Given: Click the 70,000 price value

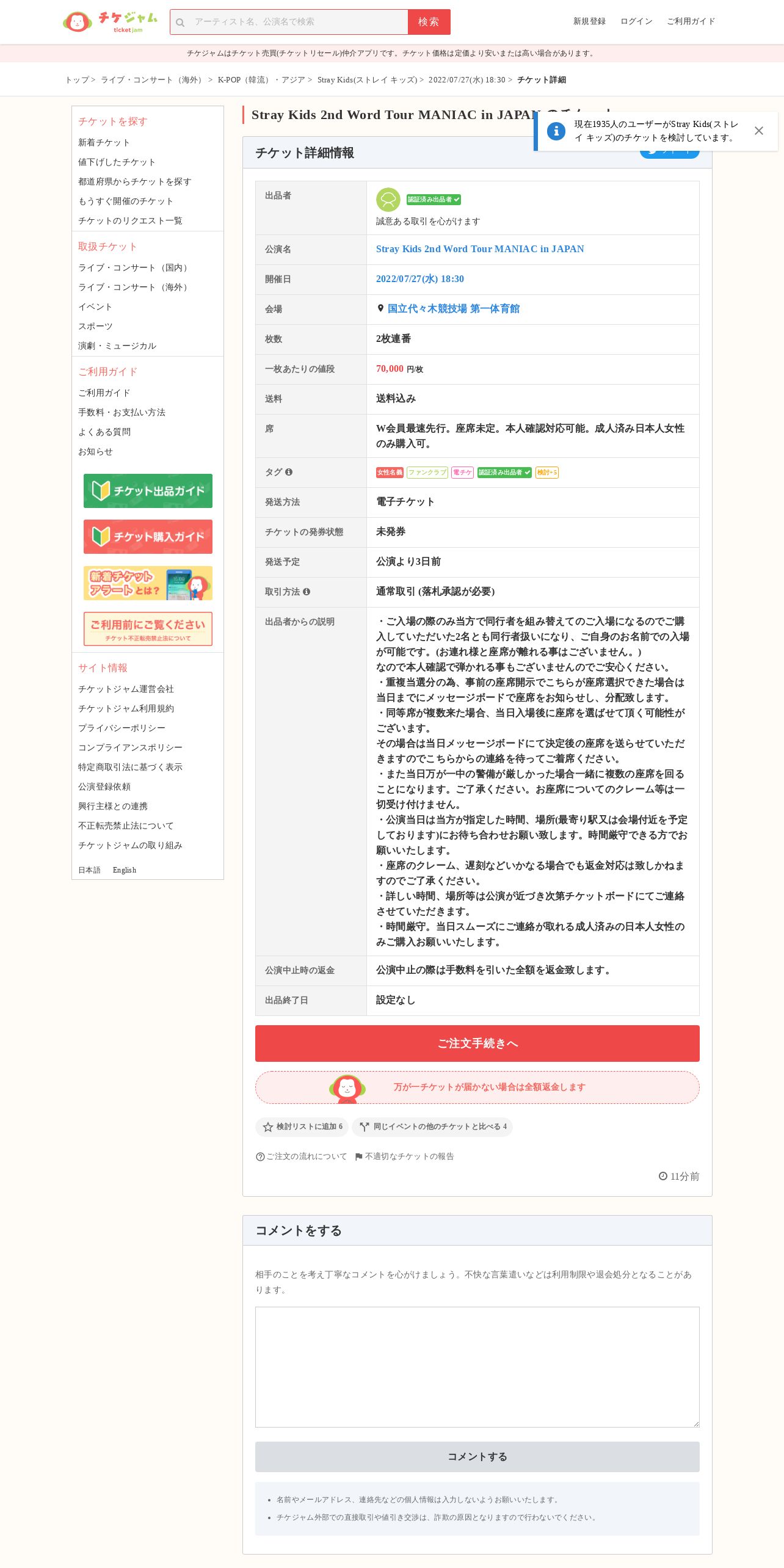Looking at the screenshot, I should coord(390,369).
